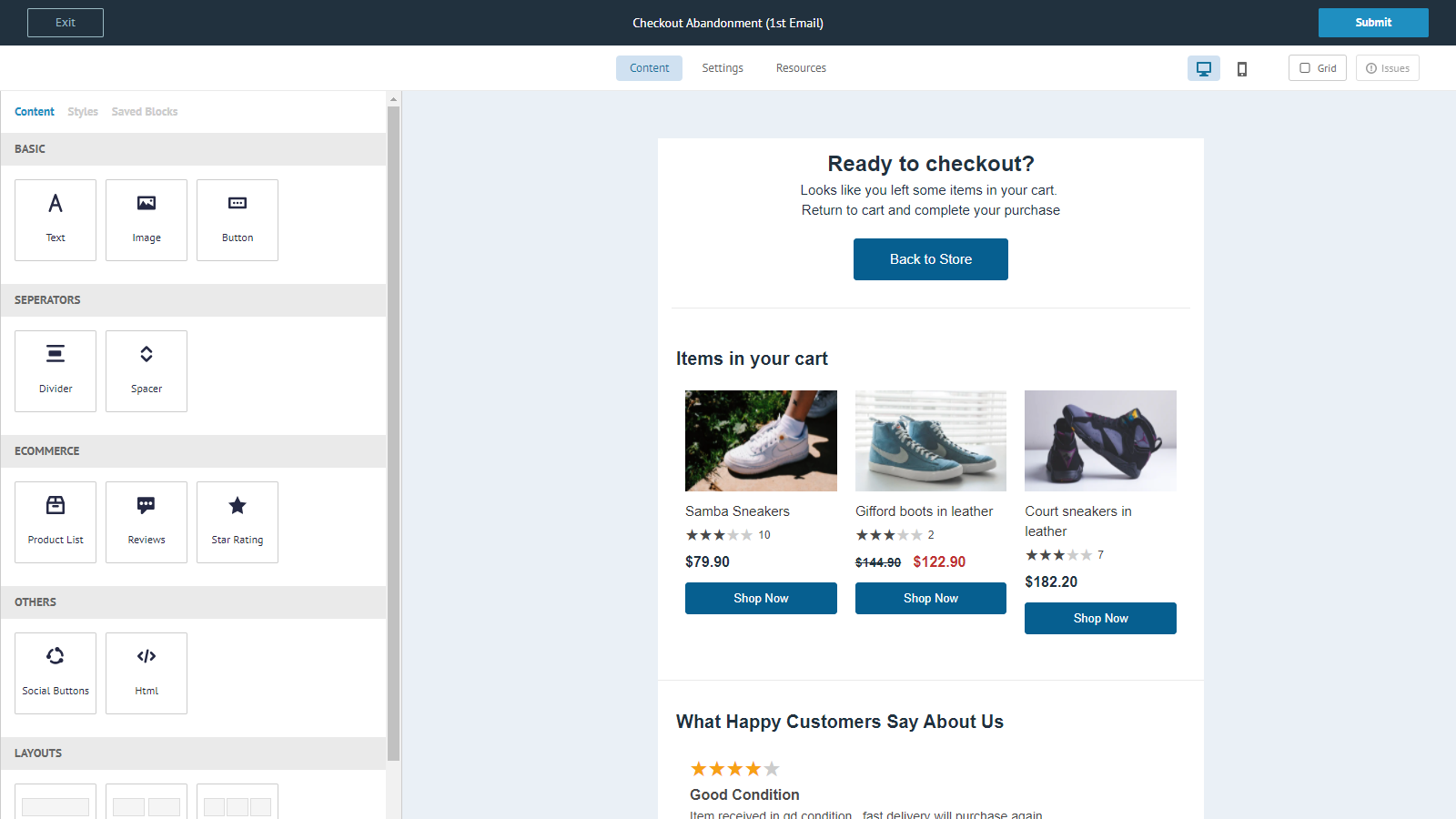Submit the email template
The image size is (1456, 819).
click(1373, 23)
